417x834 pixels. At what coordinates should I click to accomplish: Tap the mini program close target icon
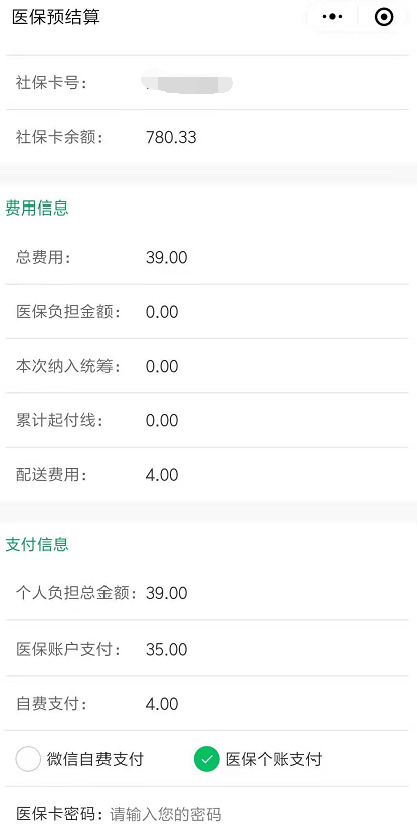384,16
